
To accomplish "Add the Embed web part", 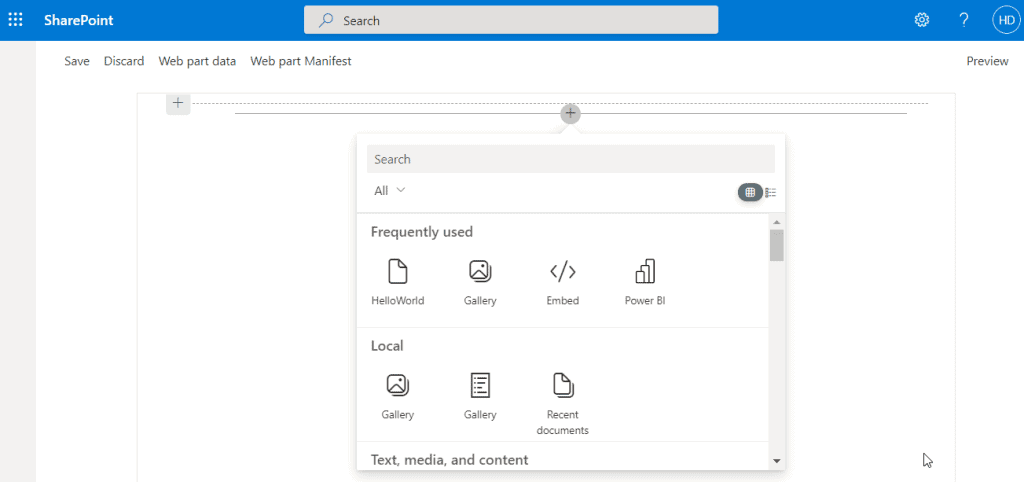I will [x=562, y=282].
